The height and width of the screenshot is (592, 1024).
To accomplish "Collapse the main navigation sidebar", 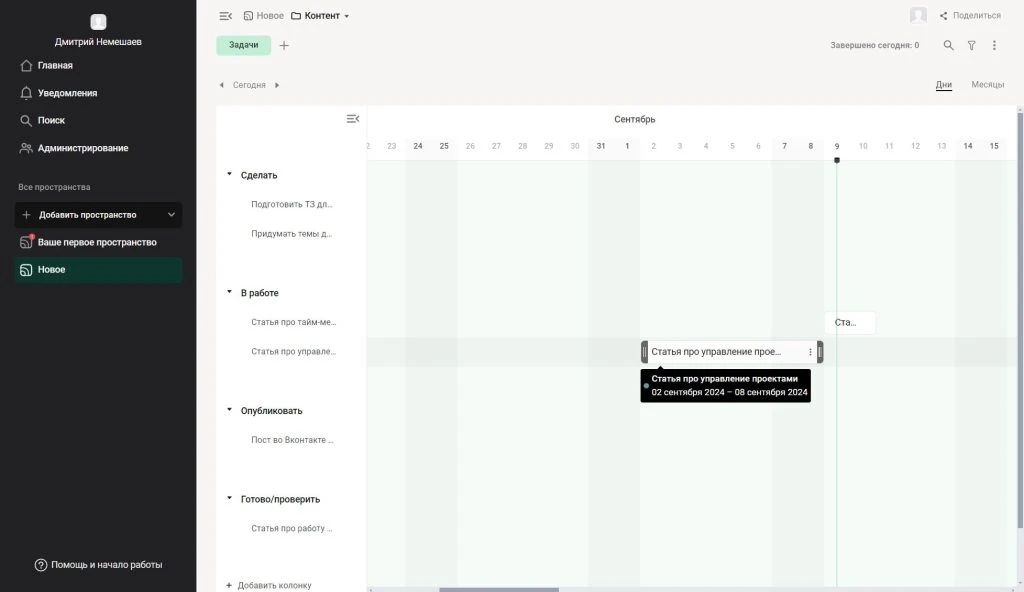I will click(225, 15).
